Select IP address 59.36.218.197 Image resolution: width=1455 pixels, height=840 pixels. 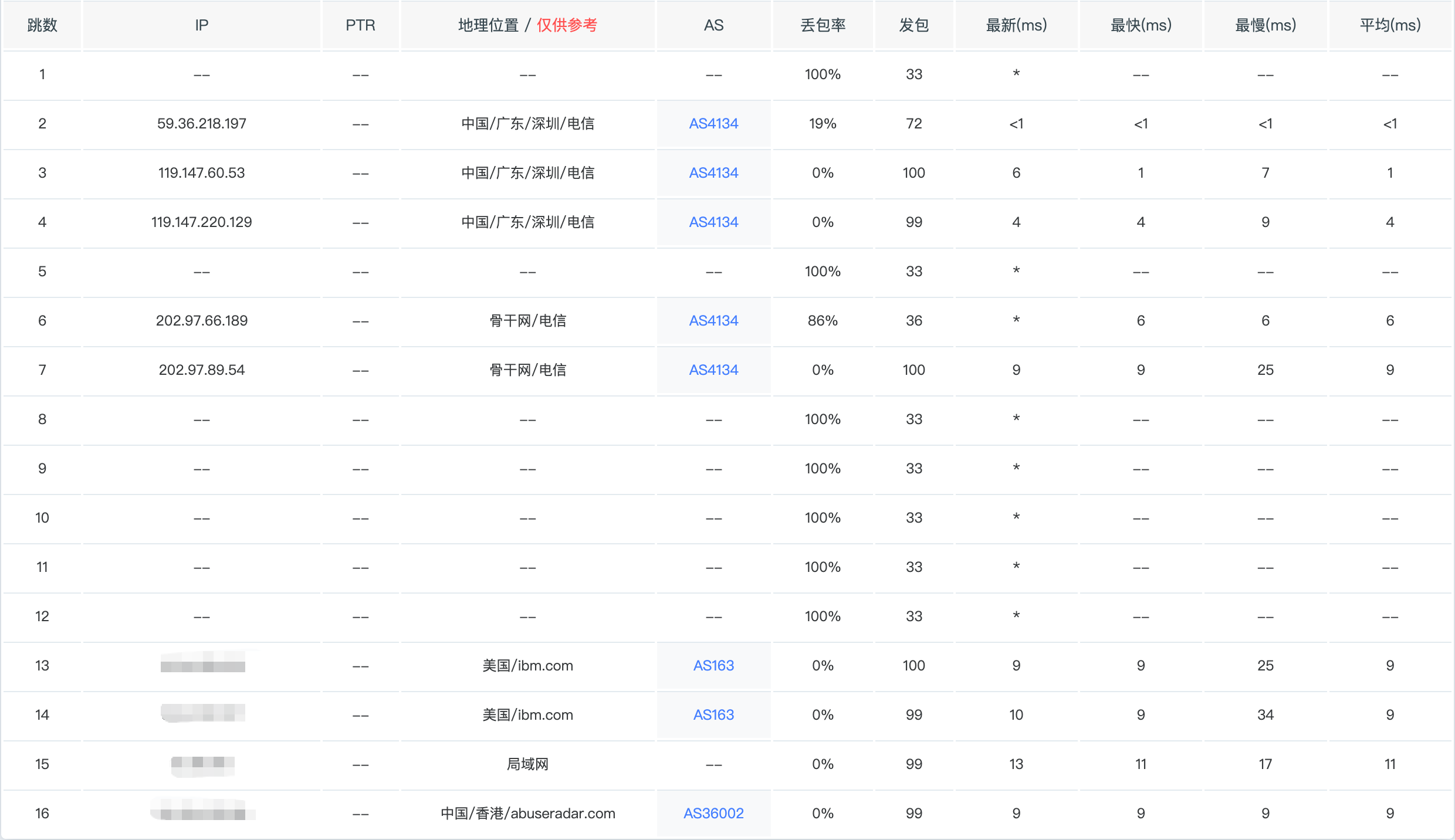click(x=201, y=124)
